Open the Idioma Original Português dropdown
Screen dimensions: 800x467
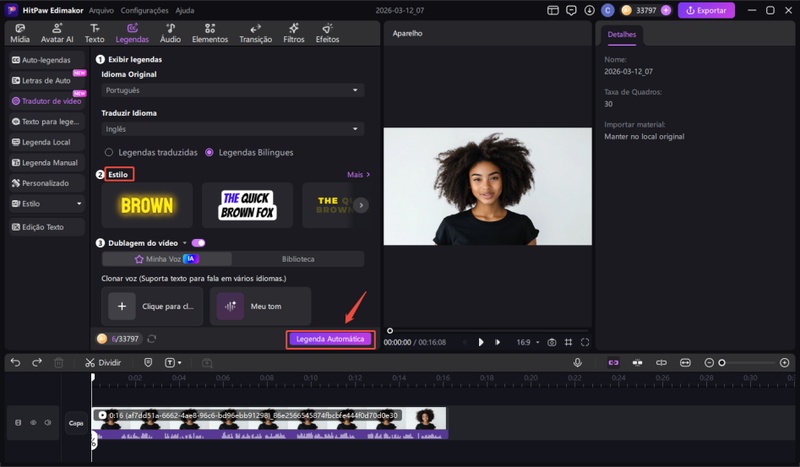[x=232, y=90]
